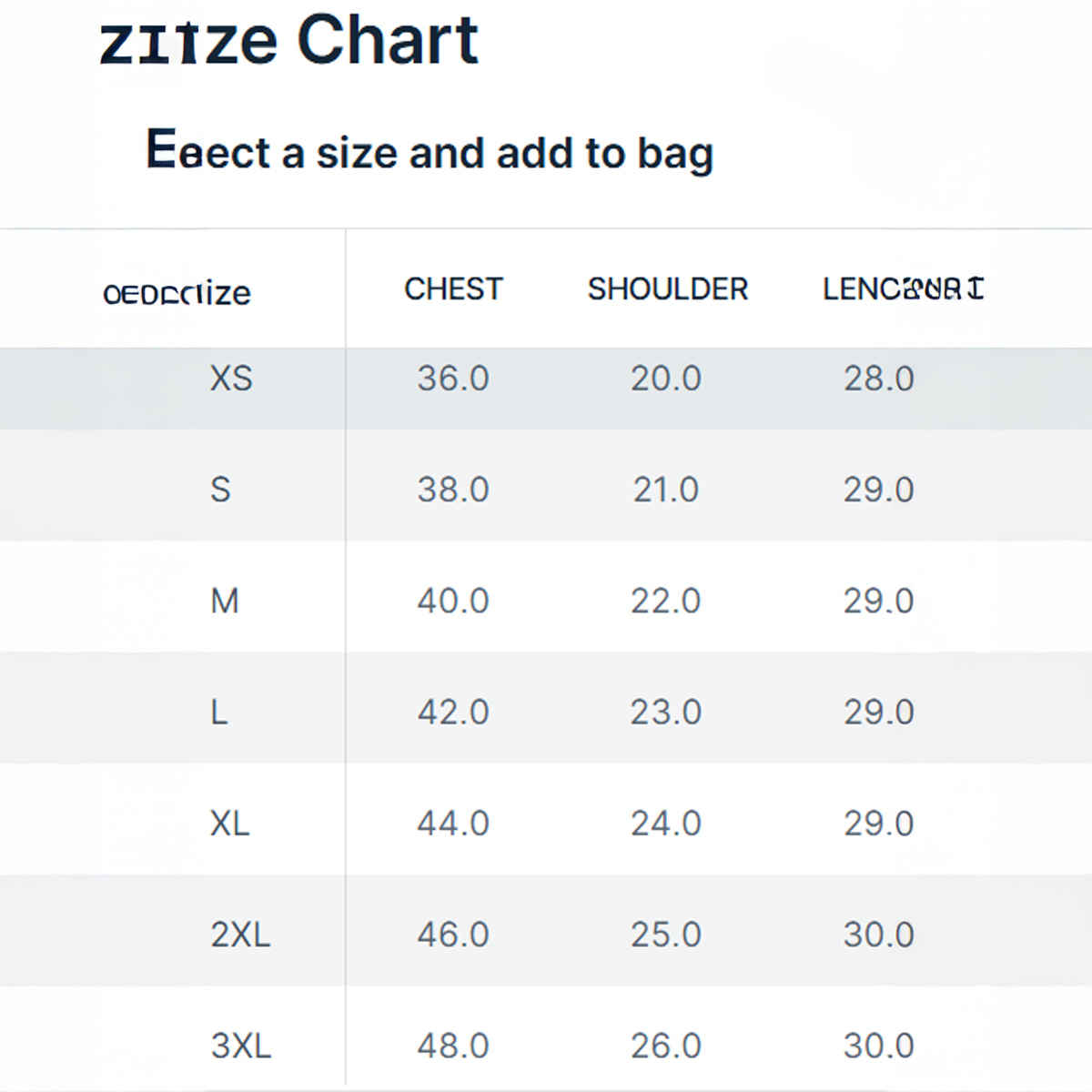
Task: Click the 'size and add to bag' subtitle
Action: 429,151
